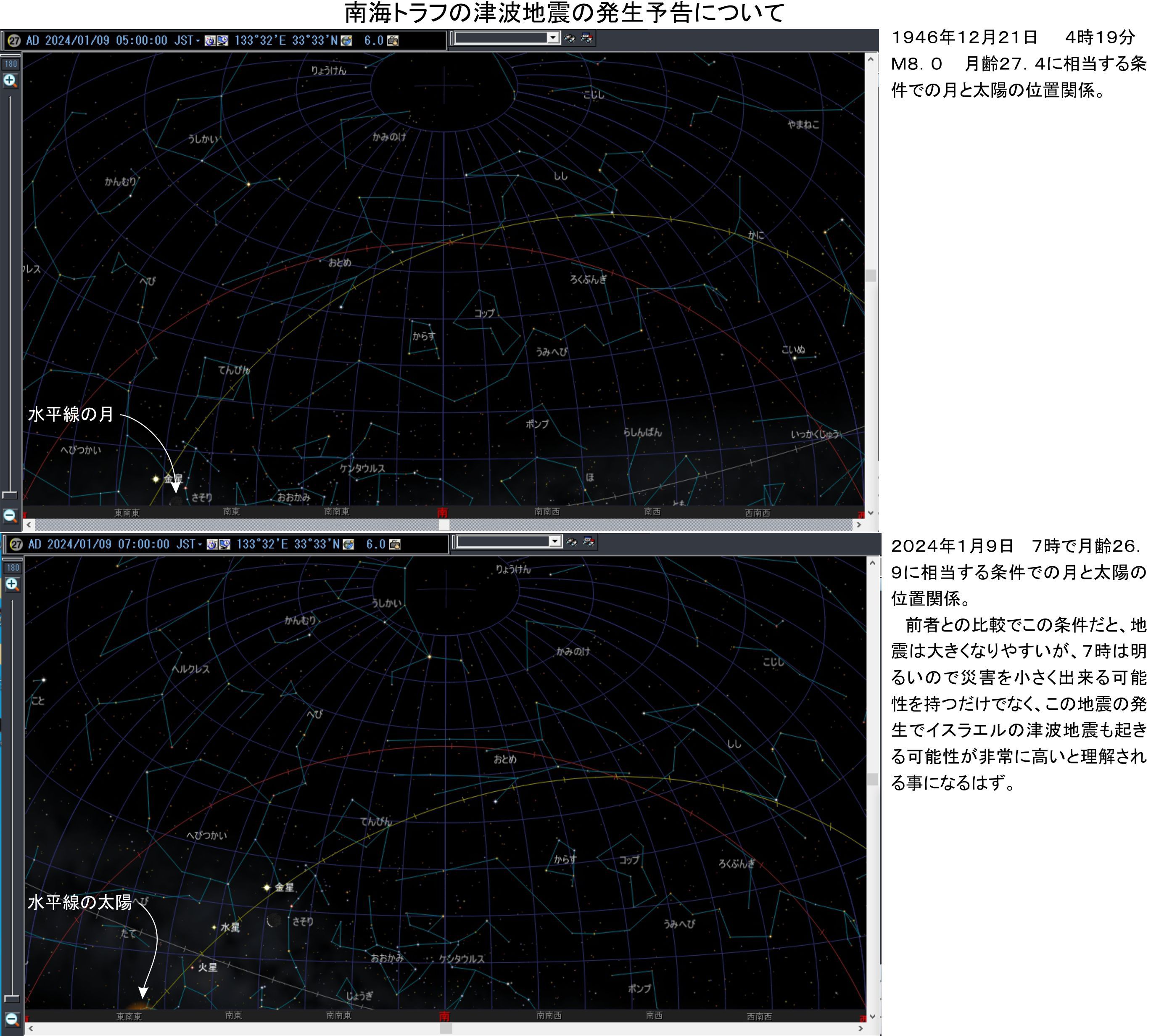Click crescent moon near さそり in lower chart

(274, 920)
